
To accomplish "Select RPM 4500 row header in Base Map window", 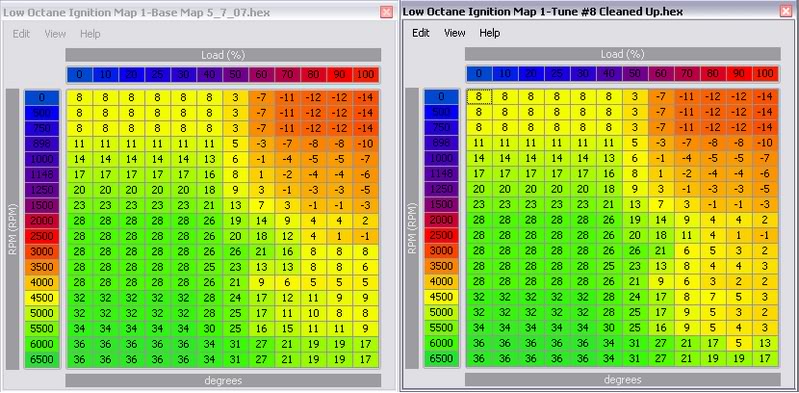I will click(x=42, y=297).
